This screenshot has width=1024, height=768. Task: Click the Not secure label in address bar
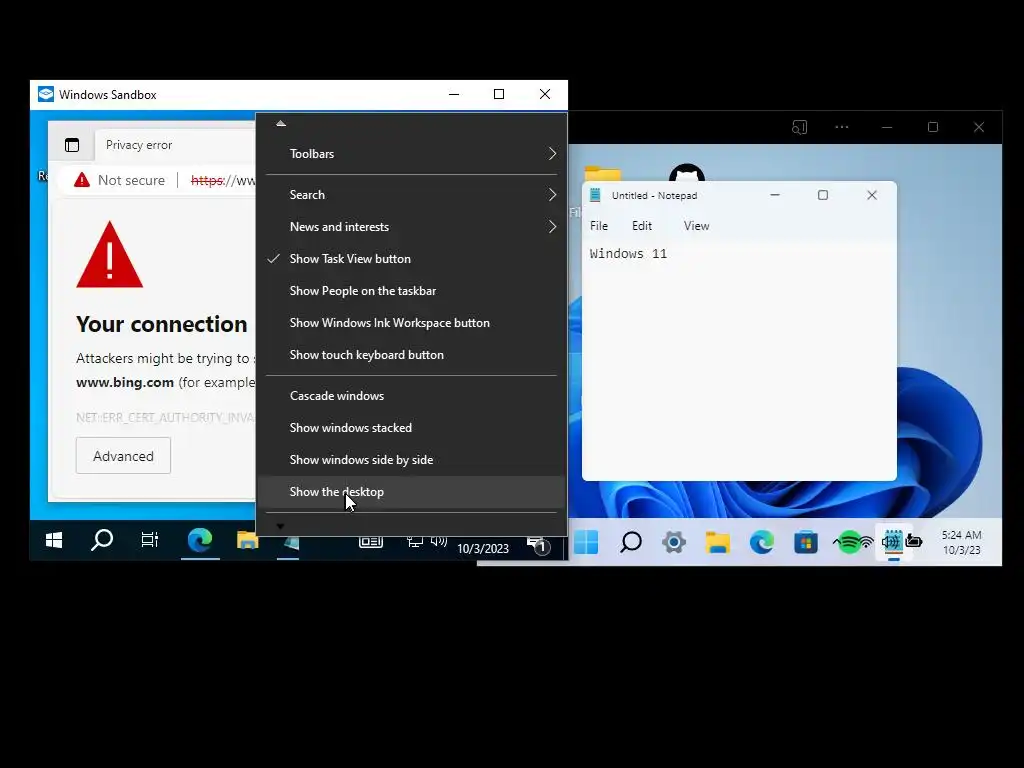click(x=131, y=180)
